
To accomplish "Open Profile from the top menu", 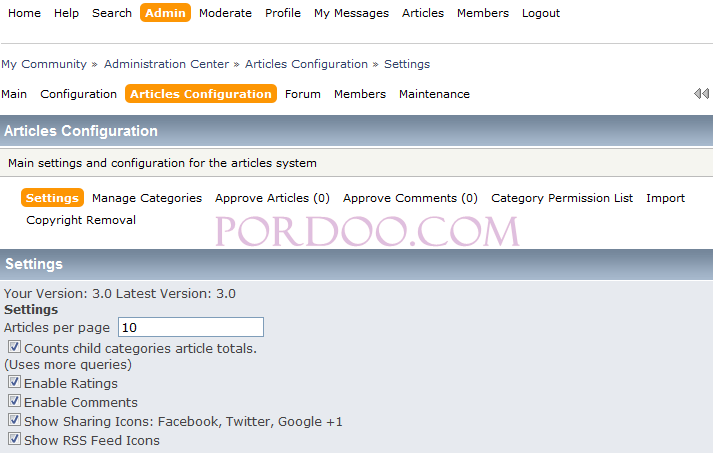I will tap(283, 13).
